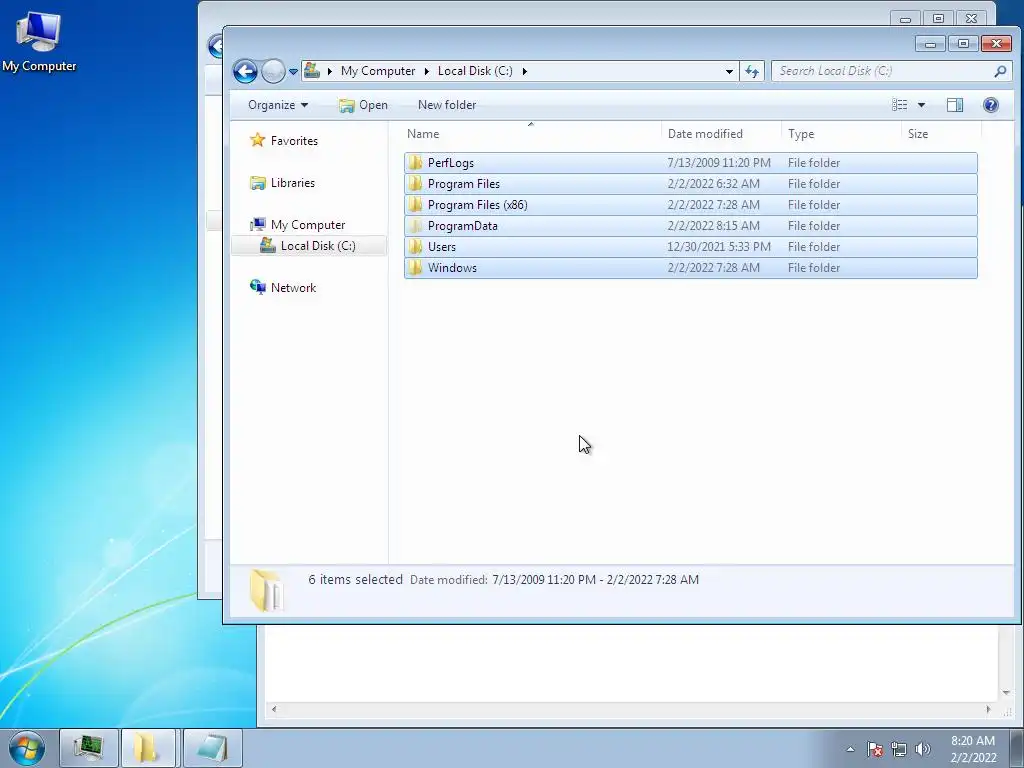Click the Show desktop button

click(x=1017, y=748)
